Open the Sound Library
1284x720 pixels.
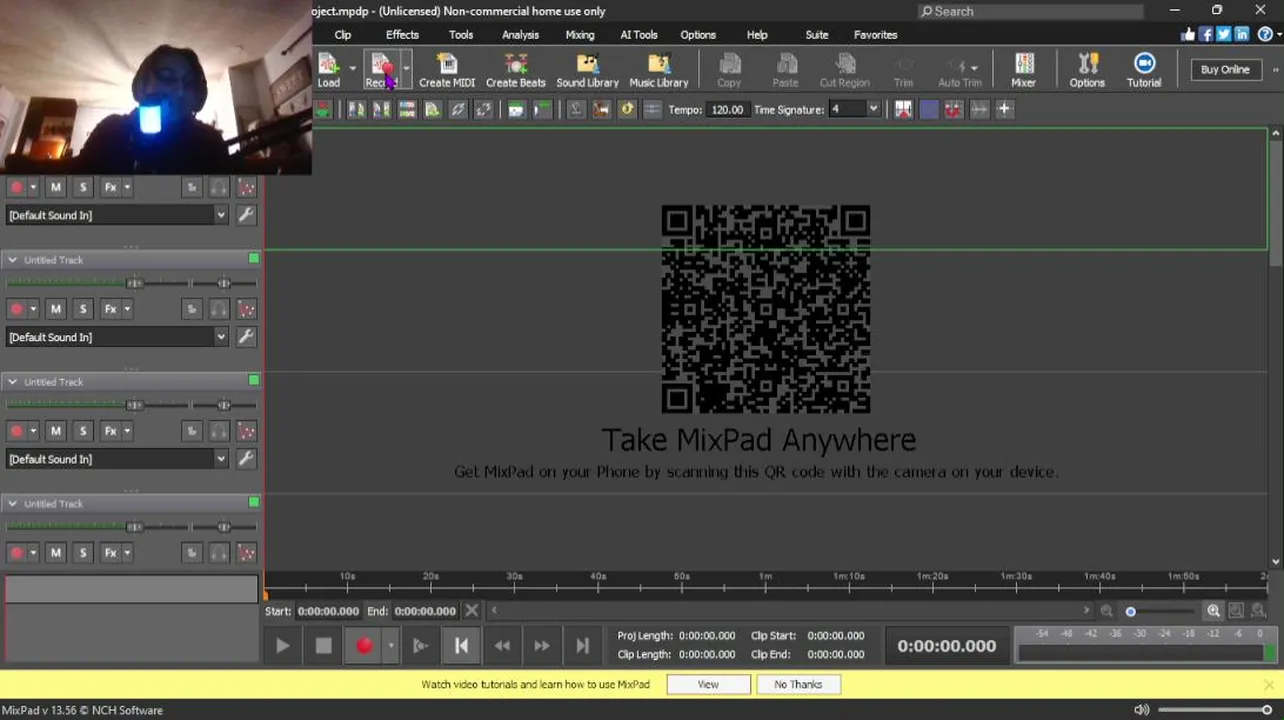click(587, 70)
